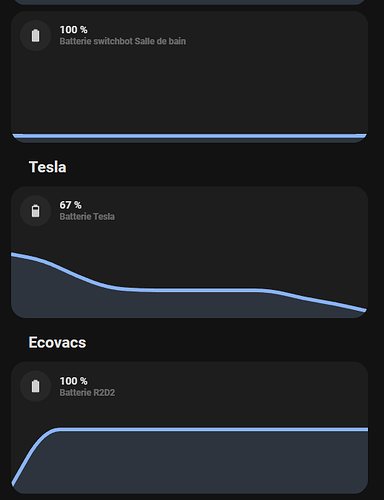Click the 100 % R2D2 battery value
384x500 pixels.
click(x=73, y=381)
